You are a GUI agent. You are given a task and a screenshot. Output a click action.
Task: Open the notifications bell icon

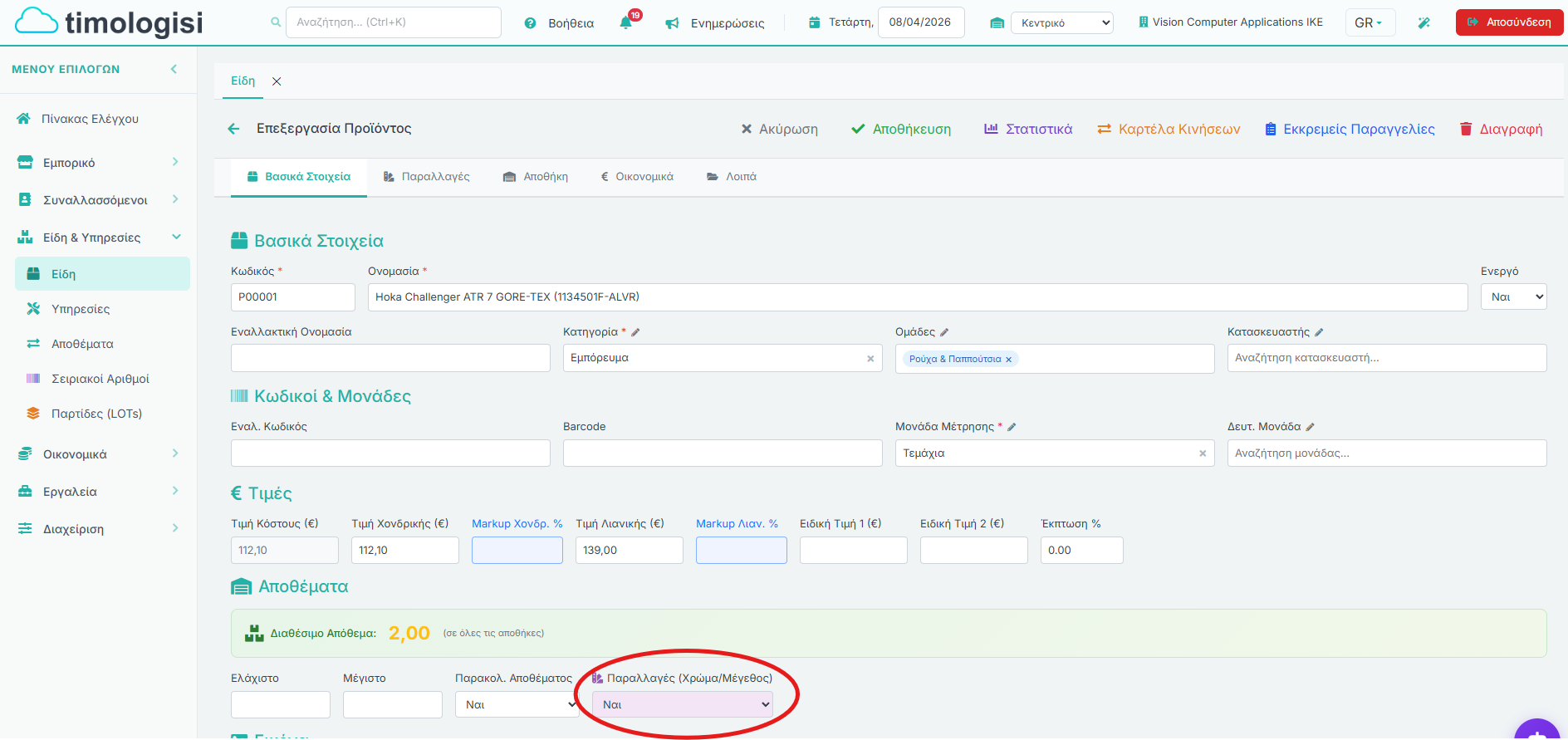pos(626,22)
